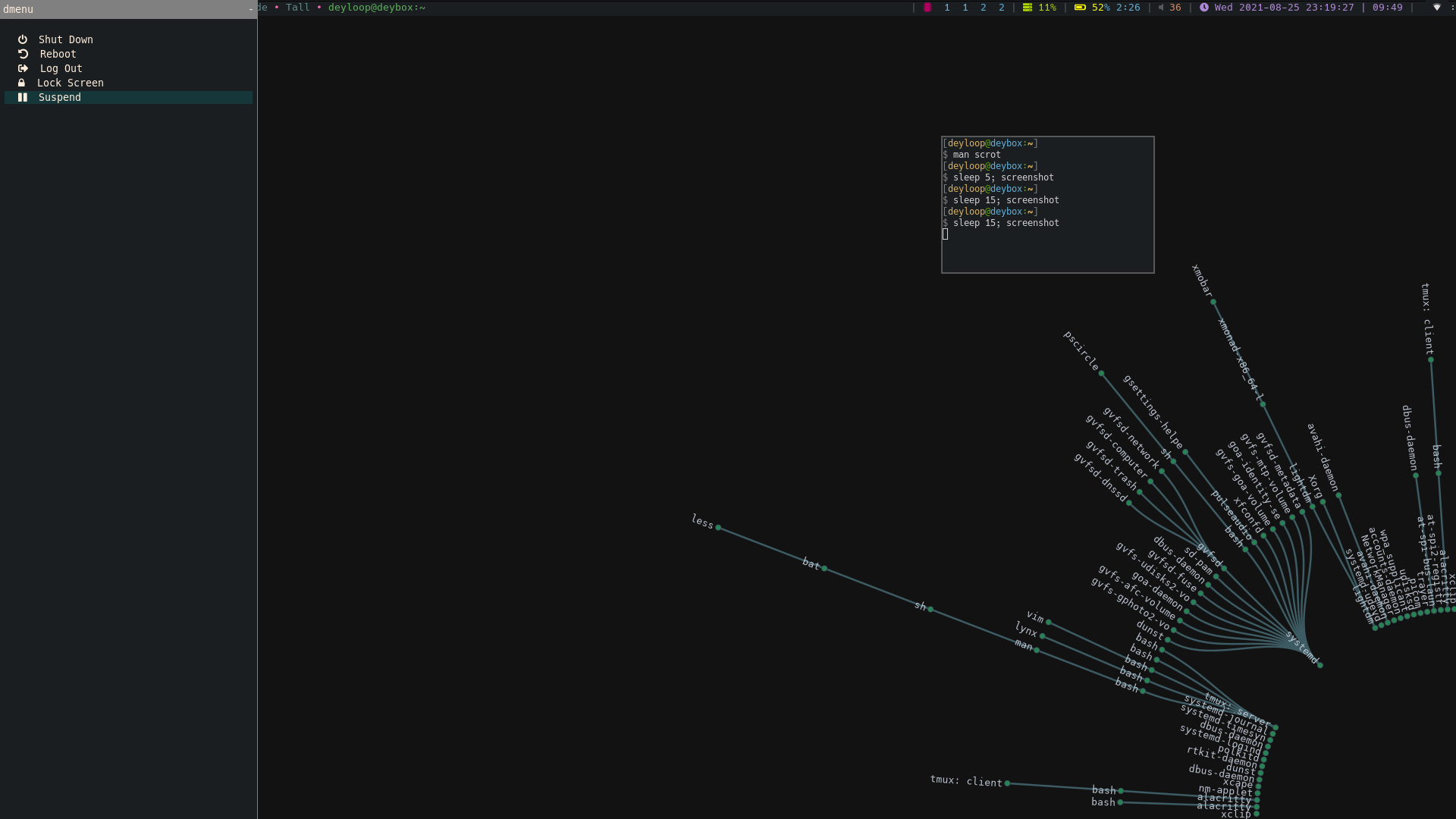Click the Reboot circular arrow icon
The height and width of the screenshot is (819, 1456).
coord(23,54)
